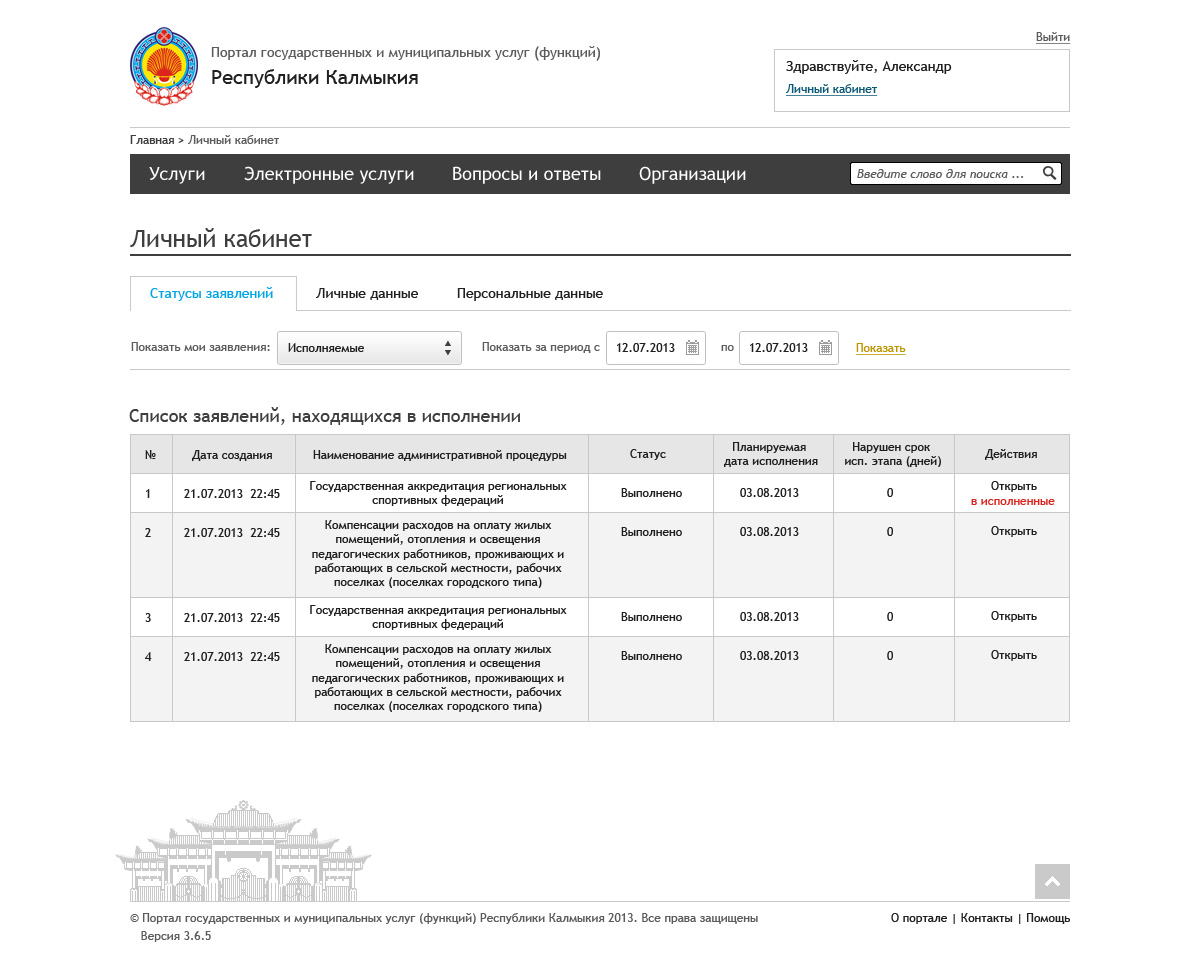Go to 'Вопросы и ответы' section
The image size is (1200, 960).
[x=526, y=174]
